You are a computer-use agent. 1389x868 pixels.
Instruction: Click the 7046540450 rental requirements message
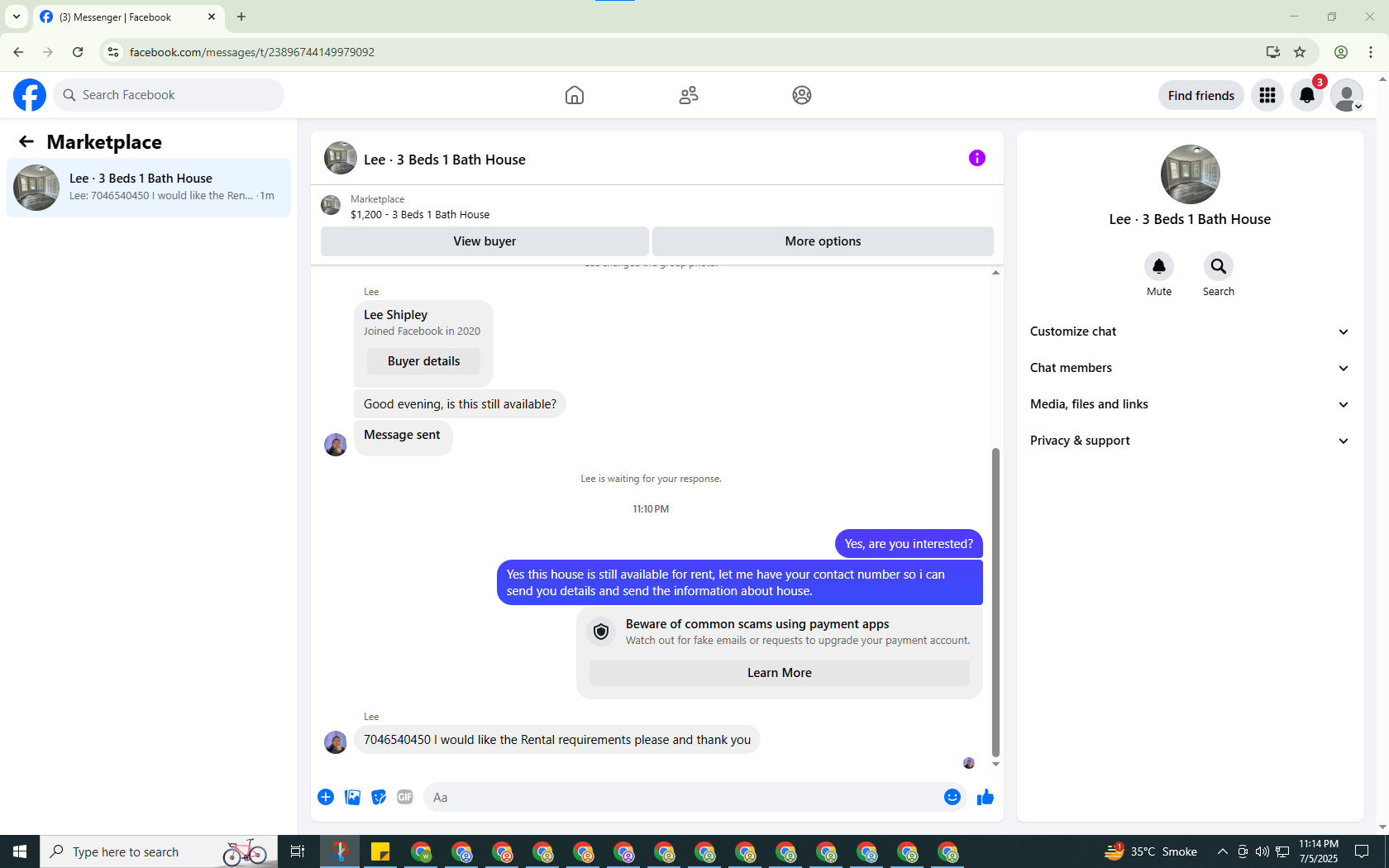(x=557, y=740)
